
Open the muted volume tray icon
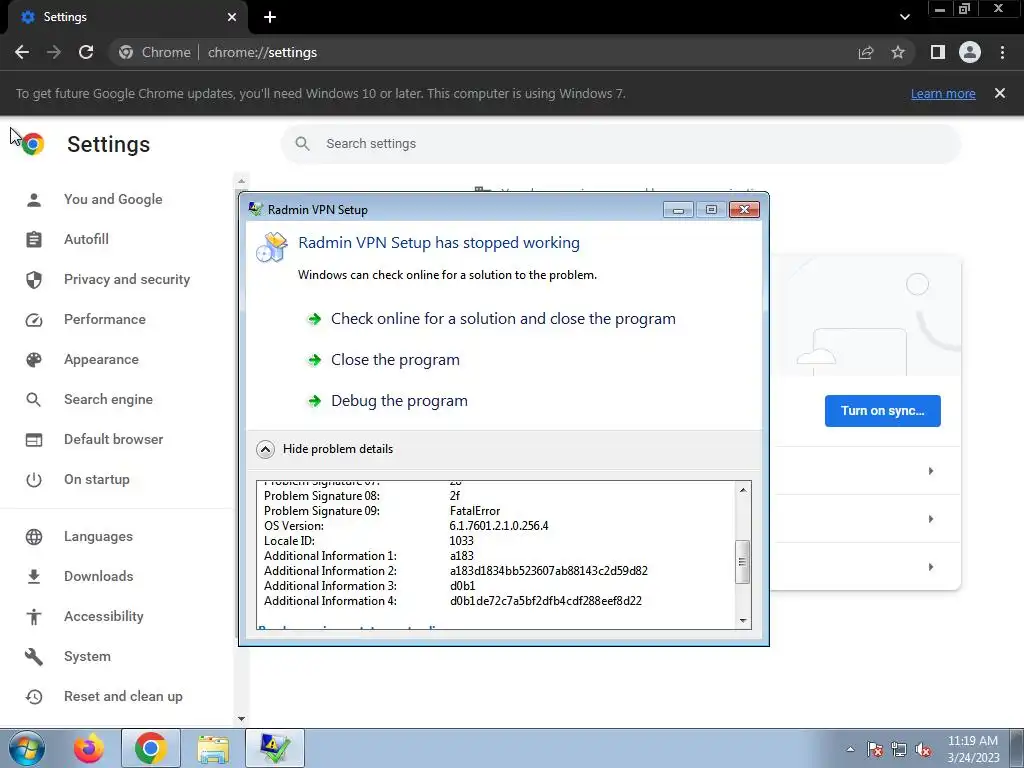pyautogui.click(x=923, y=749)
